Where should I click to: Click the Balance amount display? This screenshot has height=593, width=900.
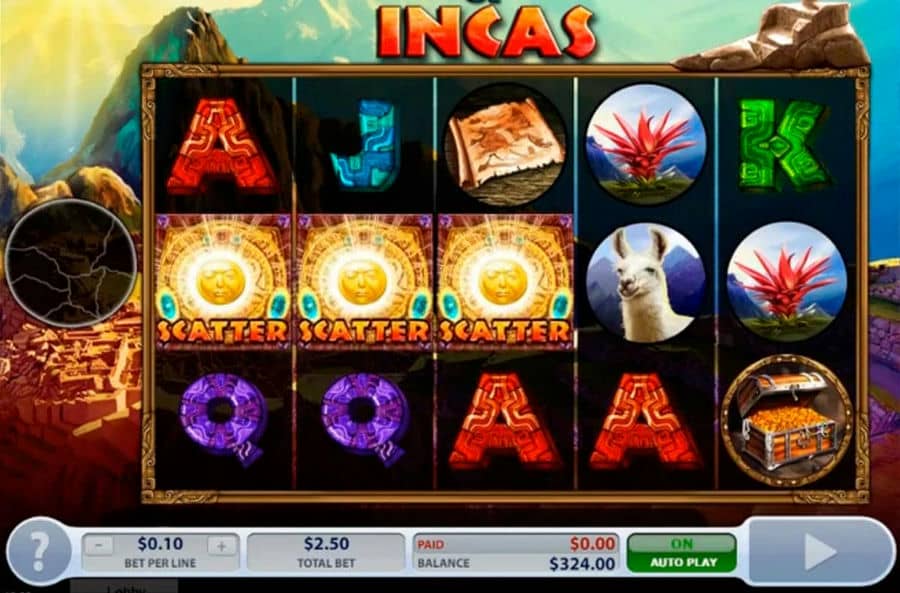pyautogui.click(x=582, y=563)
